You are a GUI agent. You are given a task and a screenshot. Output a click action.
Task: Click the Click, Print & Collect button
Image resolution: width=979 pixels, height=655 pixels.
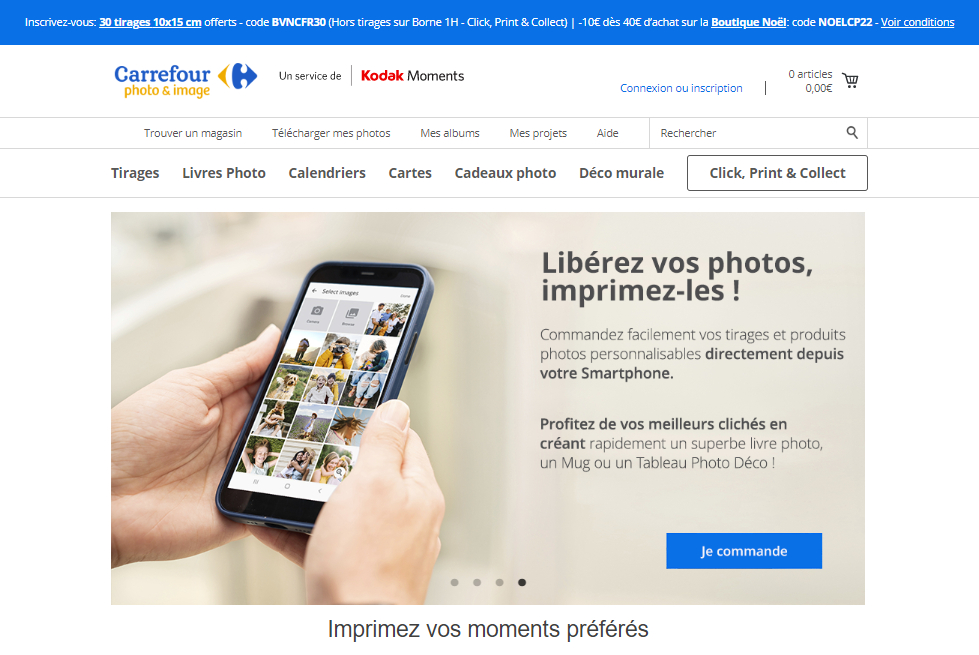pos(777,173)
